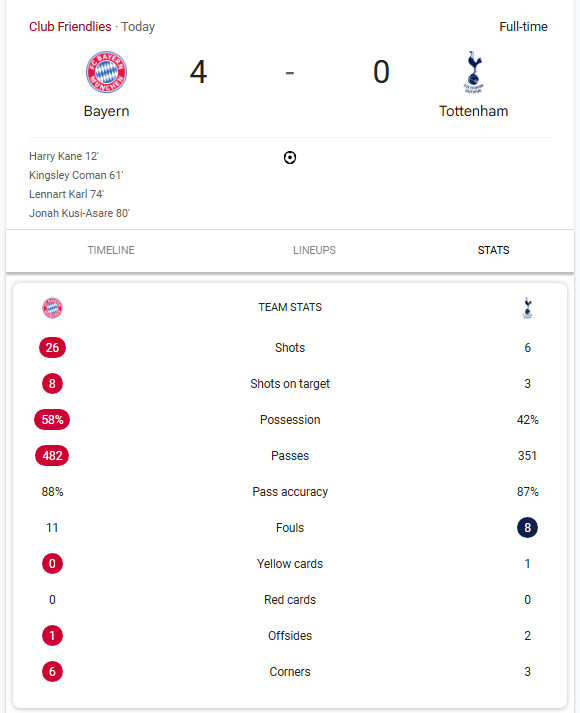Click the Bayern team name

106,111
